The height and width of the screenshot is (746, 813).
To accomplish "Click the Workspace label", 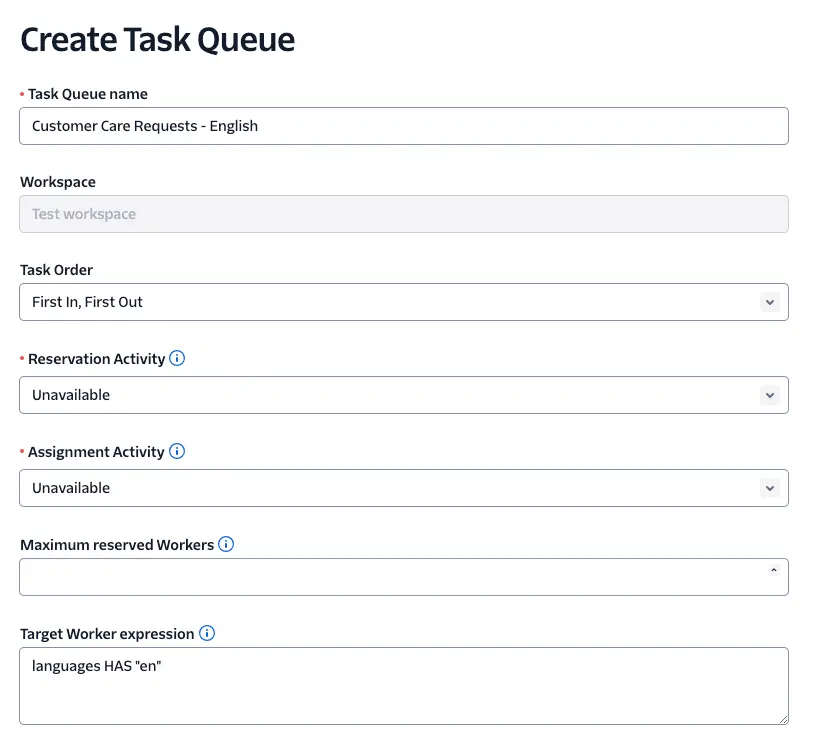I will tap(58, 182).
